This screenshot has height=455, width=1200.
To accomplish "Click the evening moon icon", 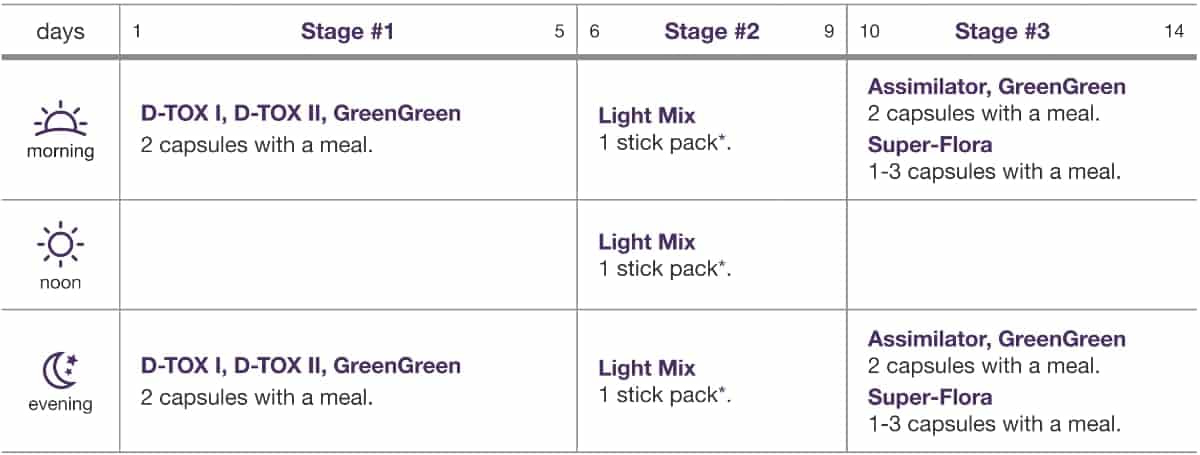I will pyautogui.click(x=59, y=371).
